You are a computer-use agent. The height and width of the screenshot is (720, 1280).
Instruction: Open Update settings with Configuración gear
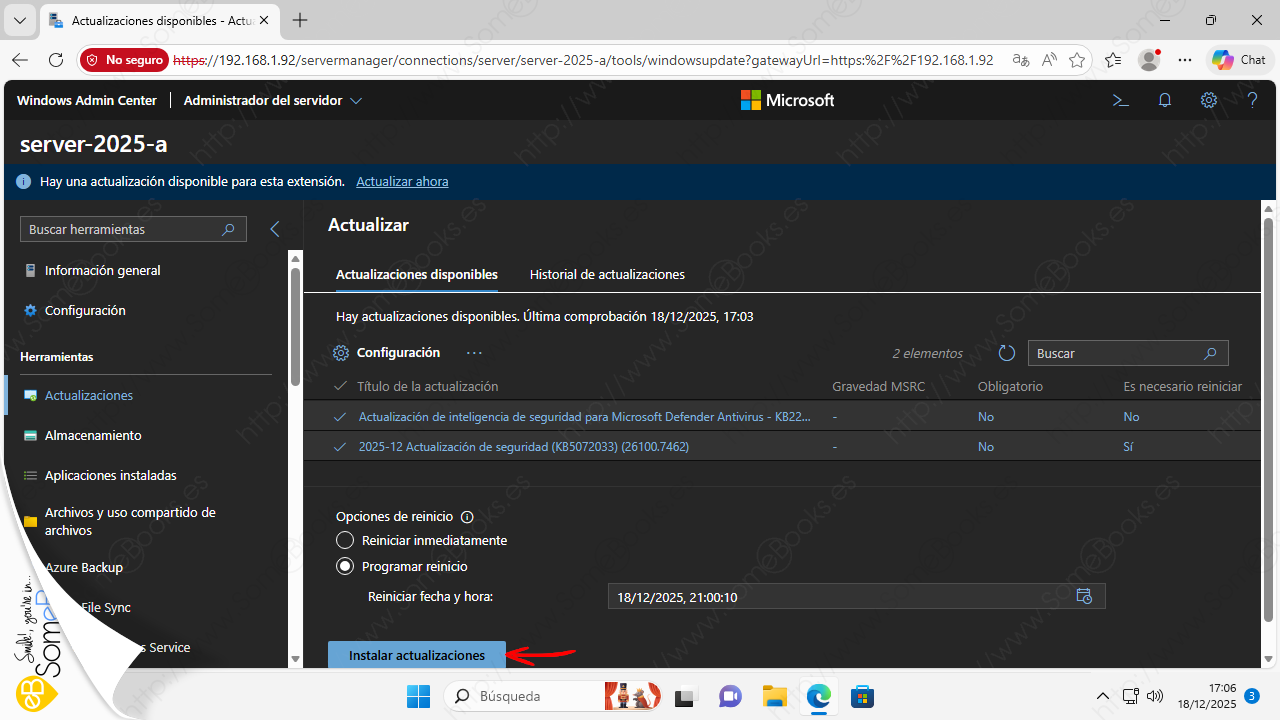(387, 353)
